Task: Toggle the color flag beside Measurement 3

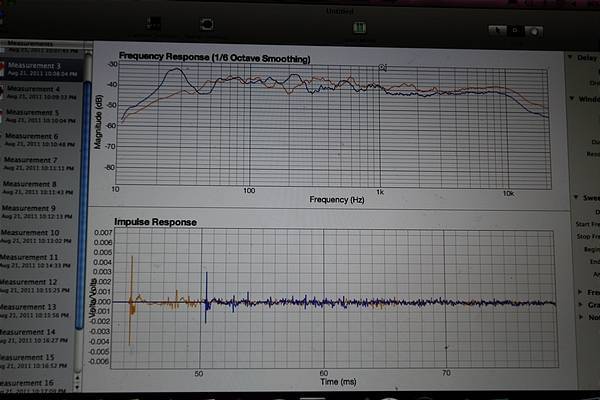Action: (2, 69)
